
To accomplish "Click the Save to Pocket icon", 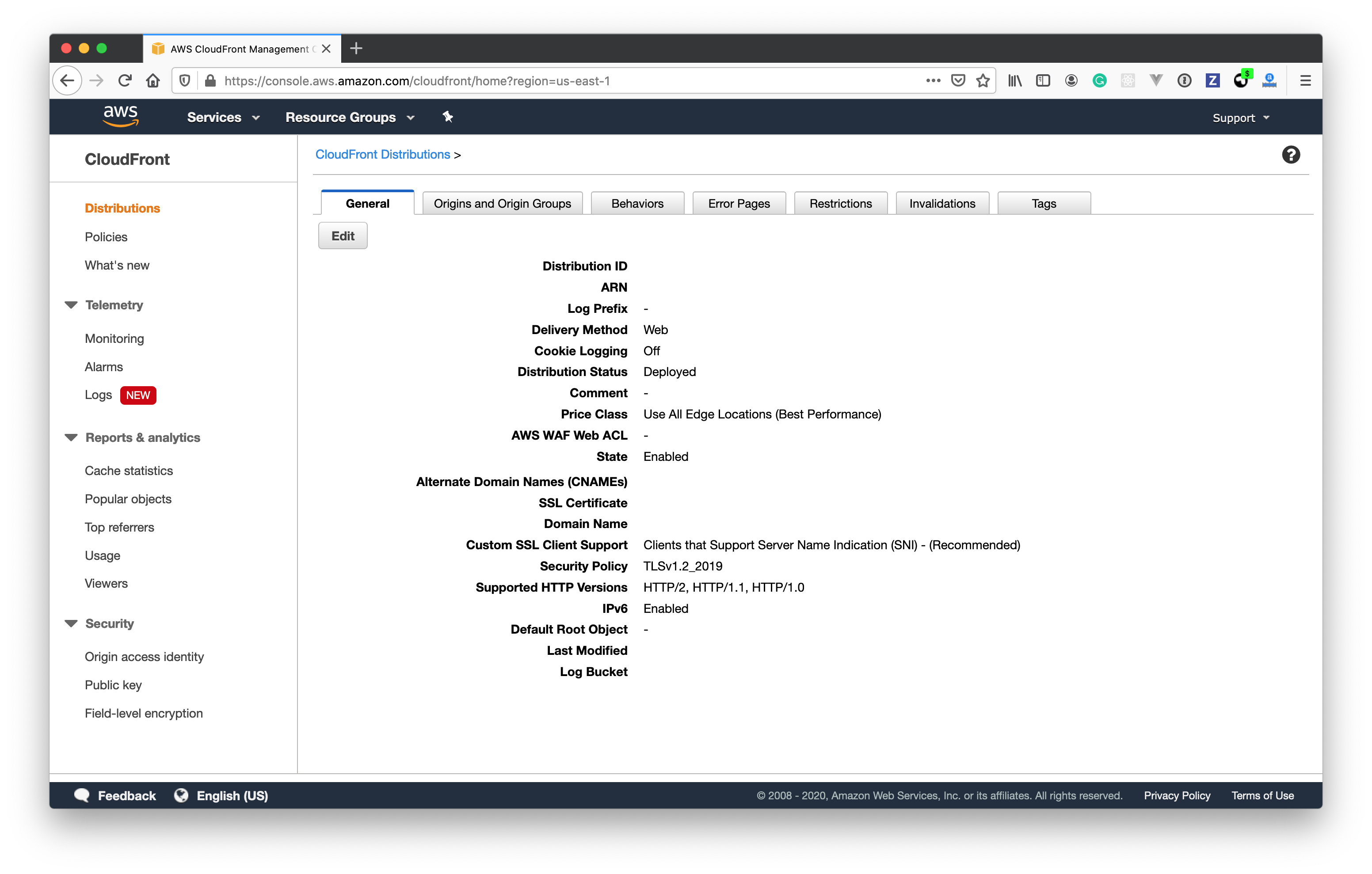I will click(958, 81).
